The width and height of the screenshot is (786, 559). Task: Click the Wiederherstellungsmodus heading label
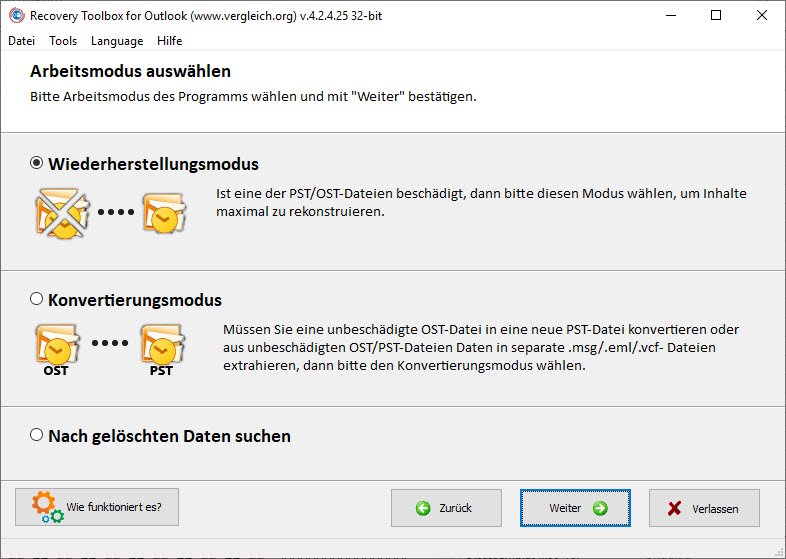pos(153,164)
